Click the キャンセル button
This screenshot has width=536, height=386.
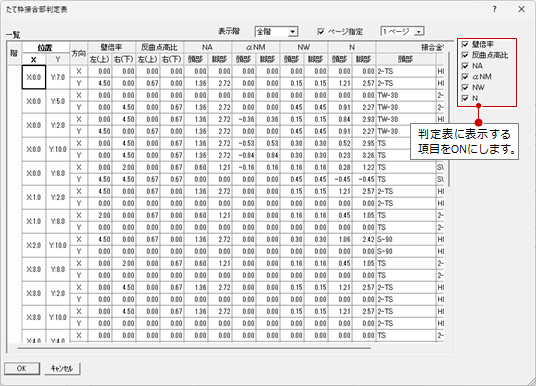(62, 369)
